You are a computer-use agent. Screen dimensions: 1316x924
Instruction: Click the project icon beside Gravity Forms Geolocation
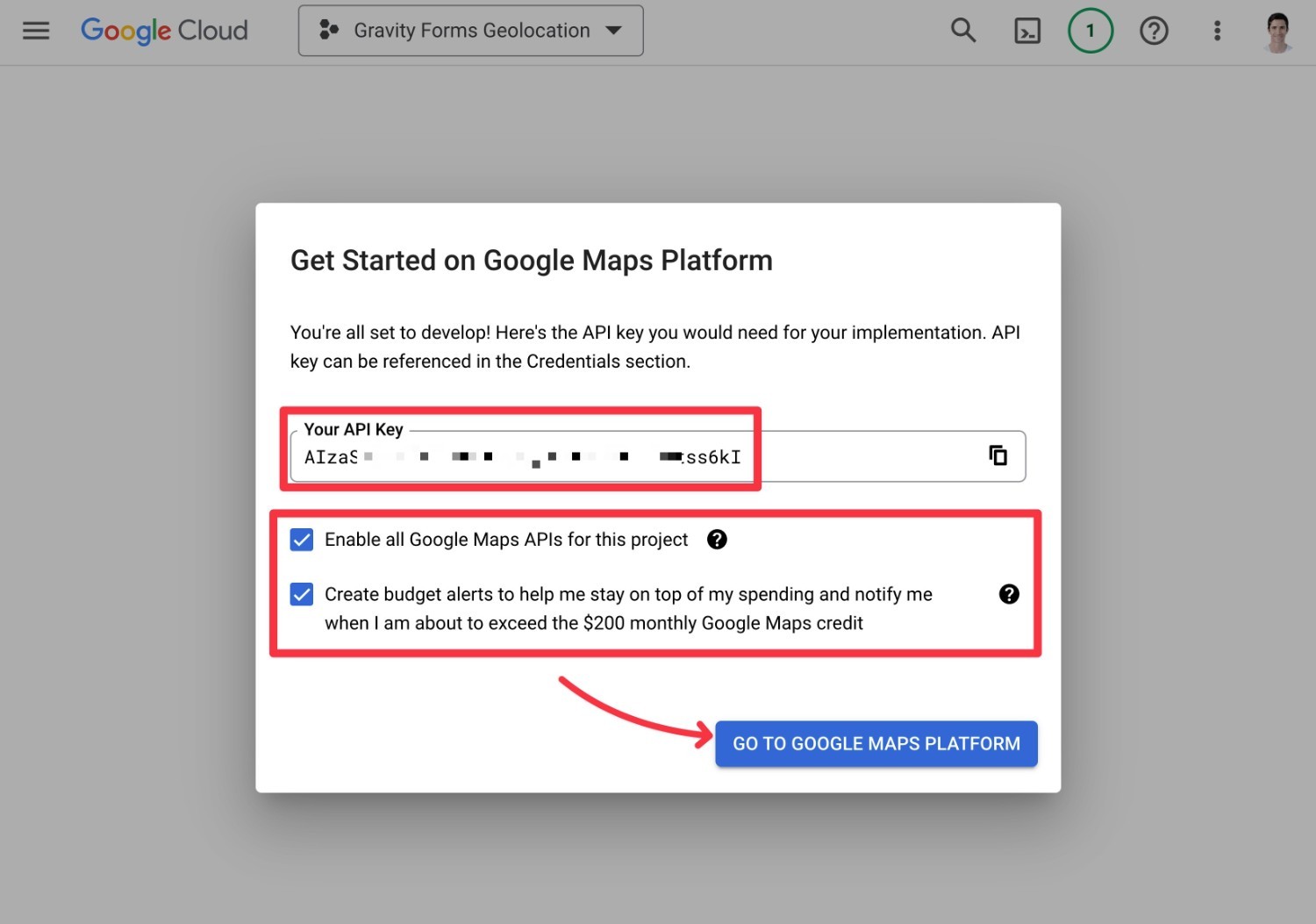tap(328, 30)
